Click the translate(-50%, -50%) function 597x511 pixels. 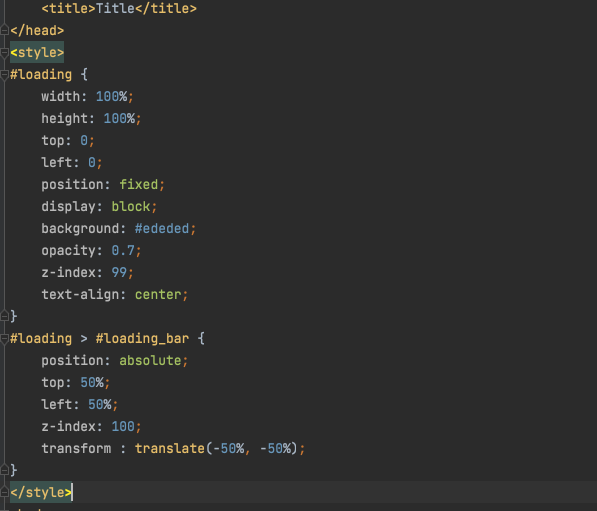[216, 449]
